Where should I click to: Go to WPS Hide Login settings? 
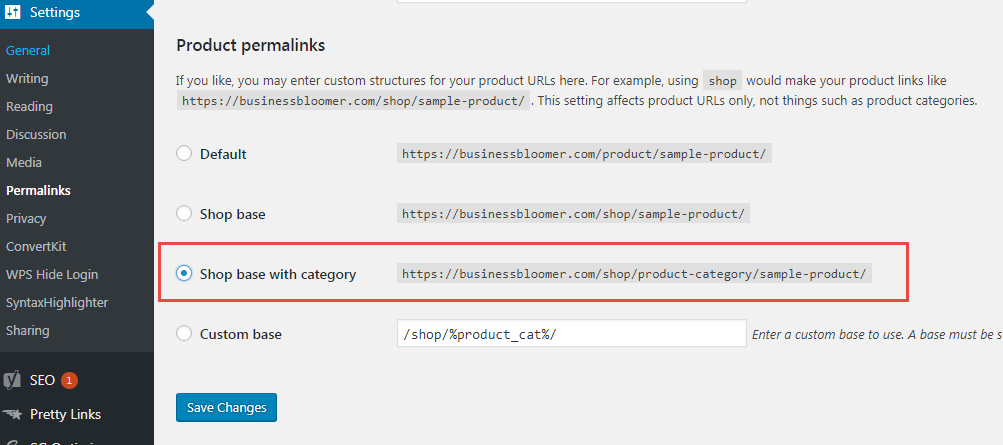click(x=52, y=275)
